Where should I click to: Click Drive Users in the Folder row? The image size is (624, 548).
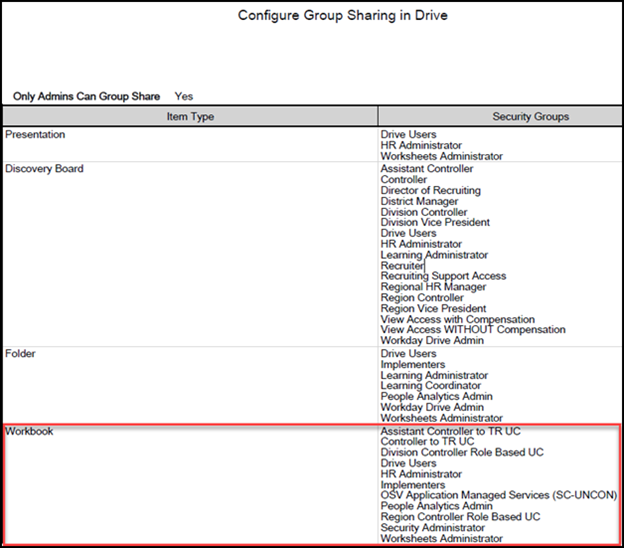408,353
